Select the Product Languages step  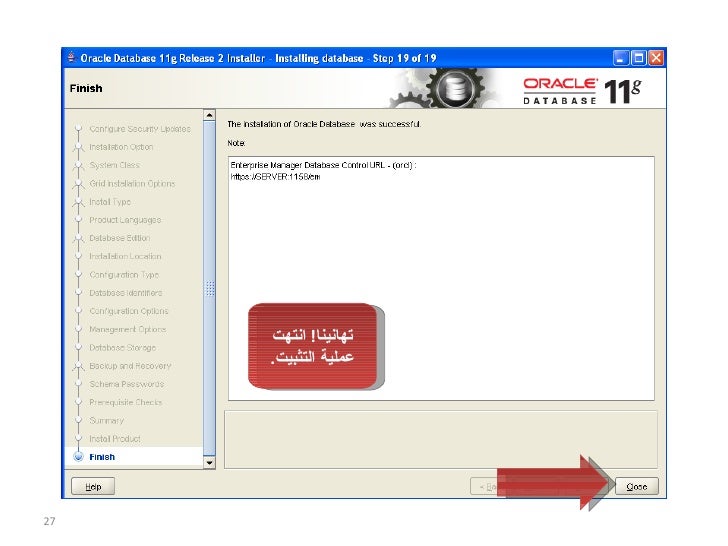pos(125,220)
